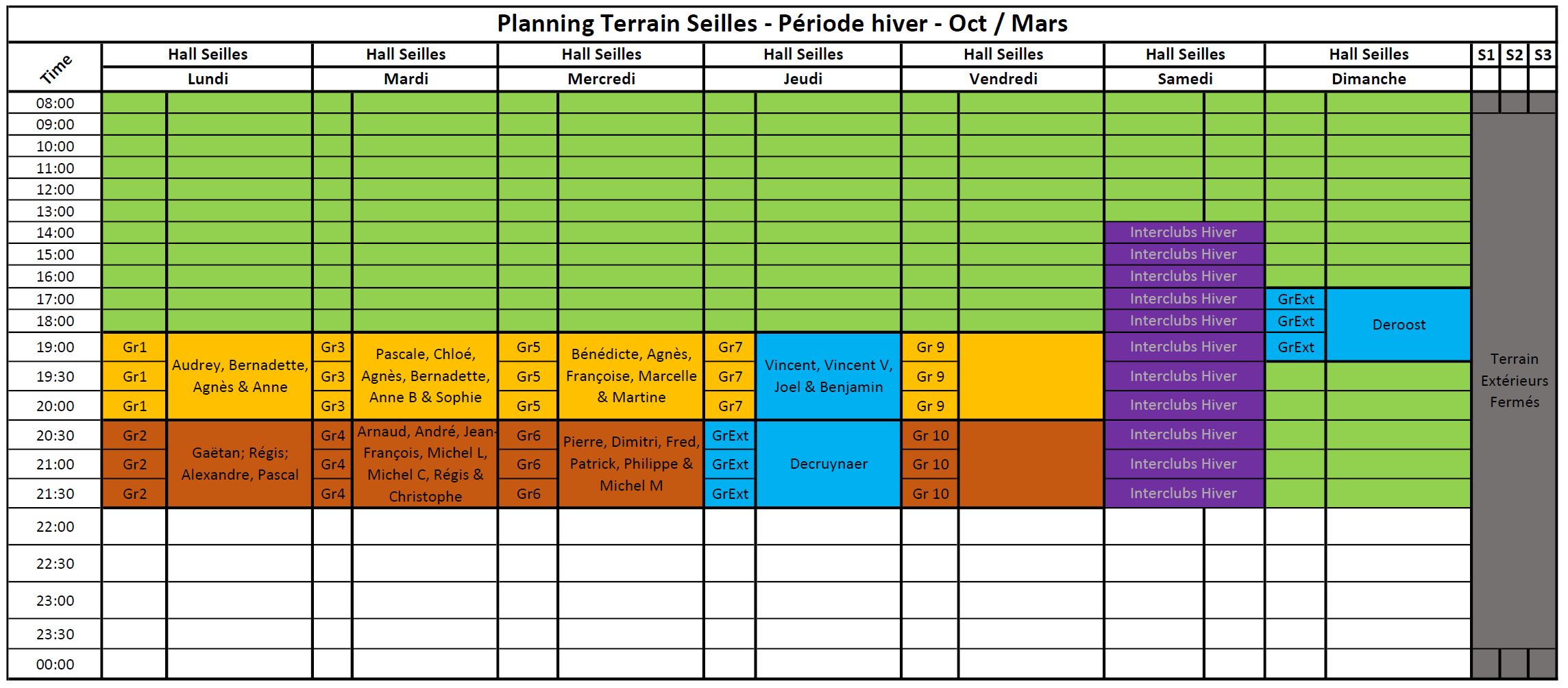Click the Gr3 cell at 19:30 on Mardi

coord(332,376)
